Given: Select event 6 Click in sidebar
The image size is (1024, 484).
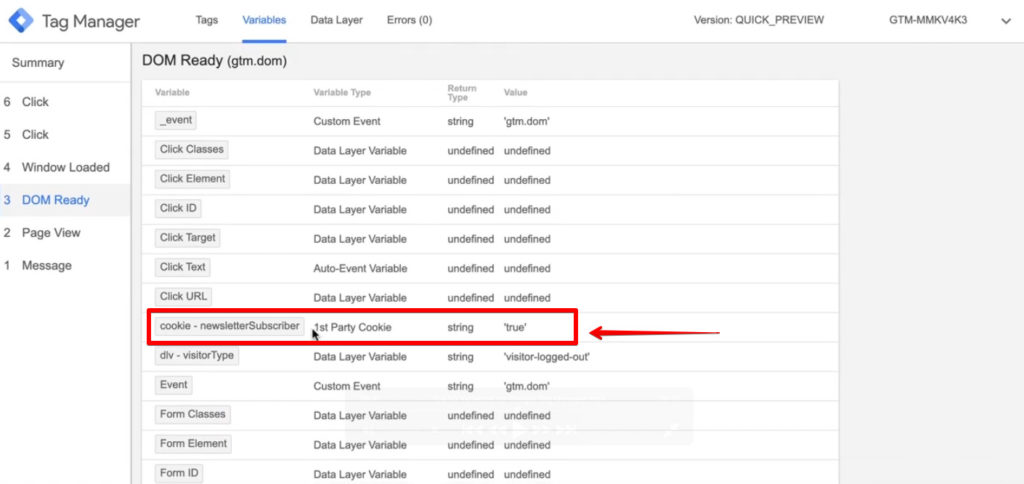Looking at the screenshot, I should click(65, 102).
